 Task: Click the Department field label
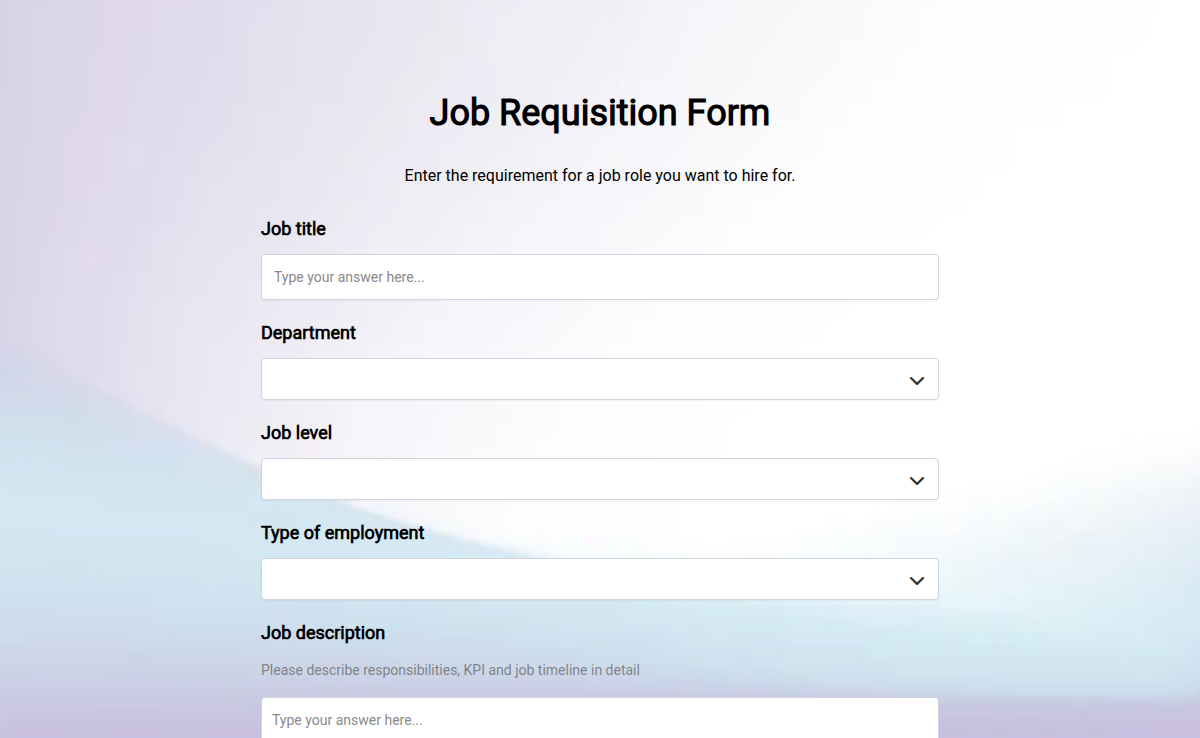click(308, 333)
